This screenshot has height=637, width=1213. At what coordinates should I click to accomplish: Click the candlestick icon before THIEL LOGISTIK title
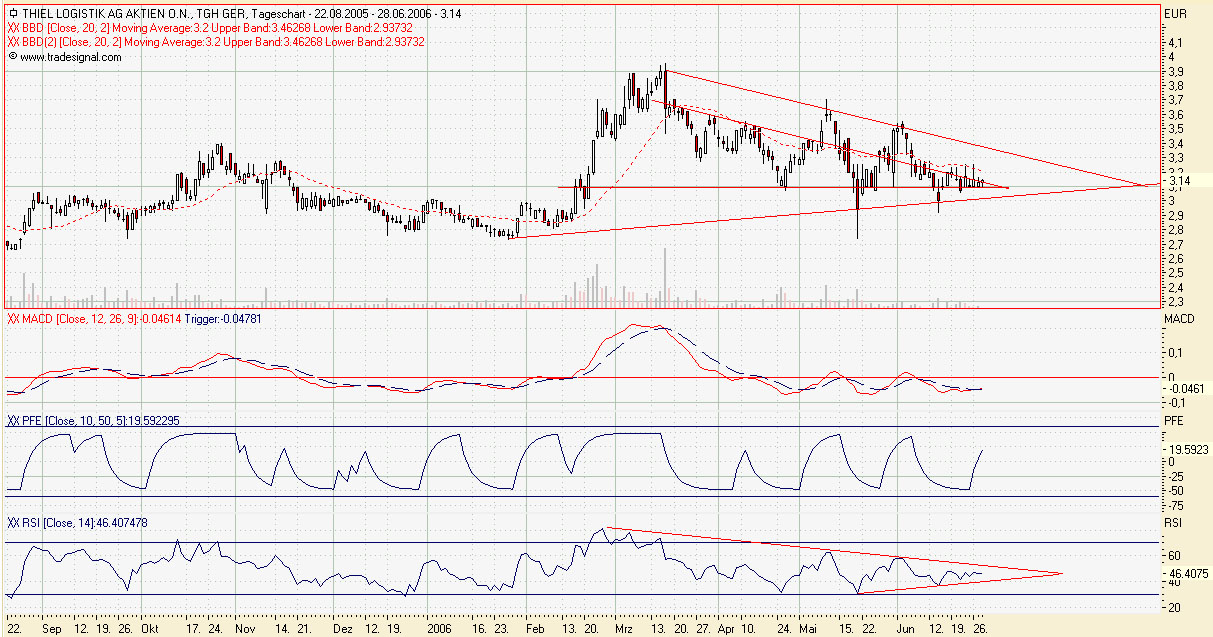point(11,15)
